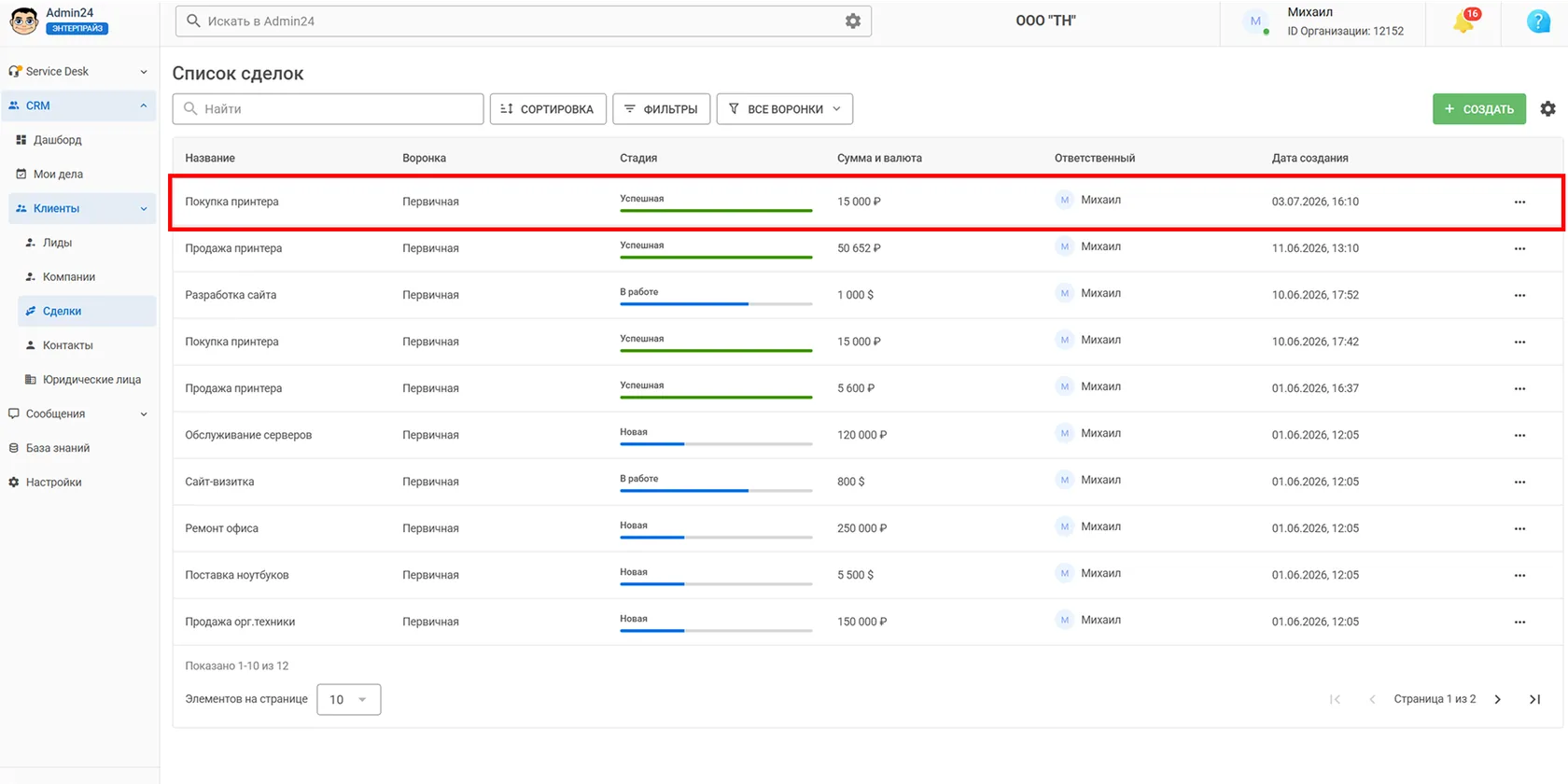This screenshot has width=1568, height=784.
Task: Open row menu for Сайт-визитка deal
Action: coord(1519,482)
